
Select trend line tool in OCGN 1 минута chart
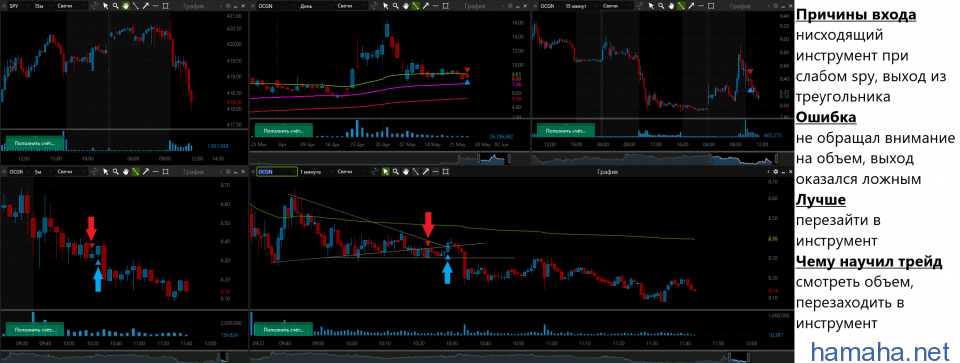click(415, 171)
